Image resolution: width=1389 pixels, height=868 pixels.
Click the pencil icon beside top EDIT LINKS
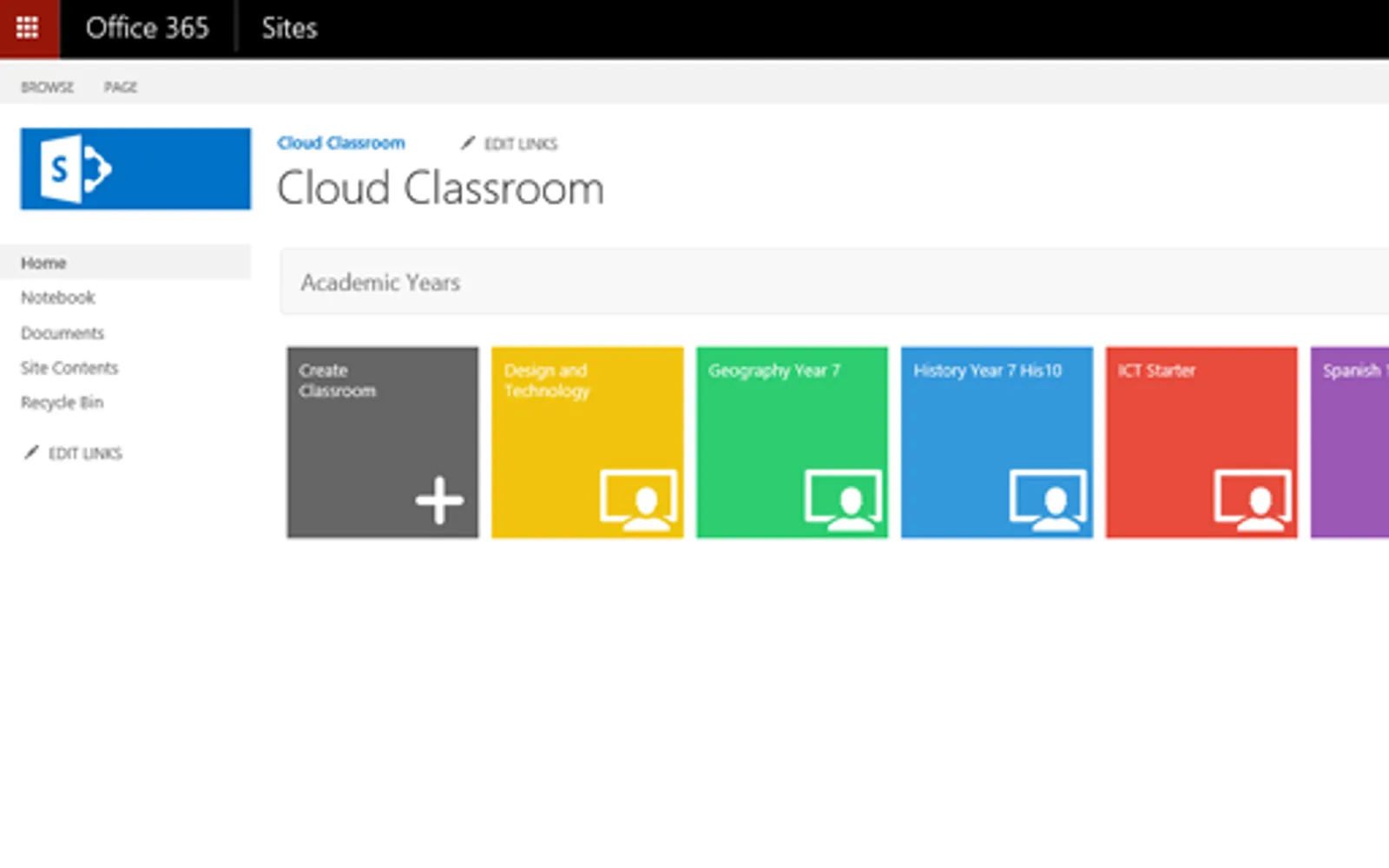click(x=468, y=142)
